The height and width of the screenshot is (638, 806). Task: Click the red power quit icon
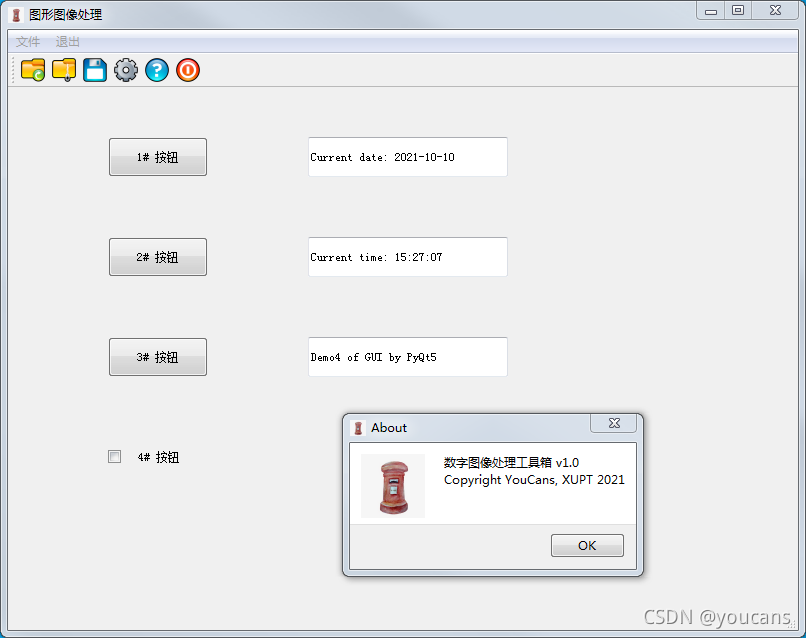click(x=188, y=70)
